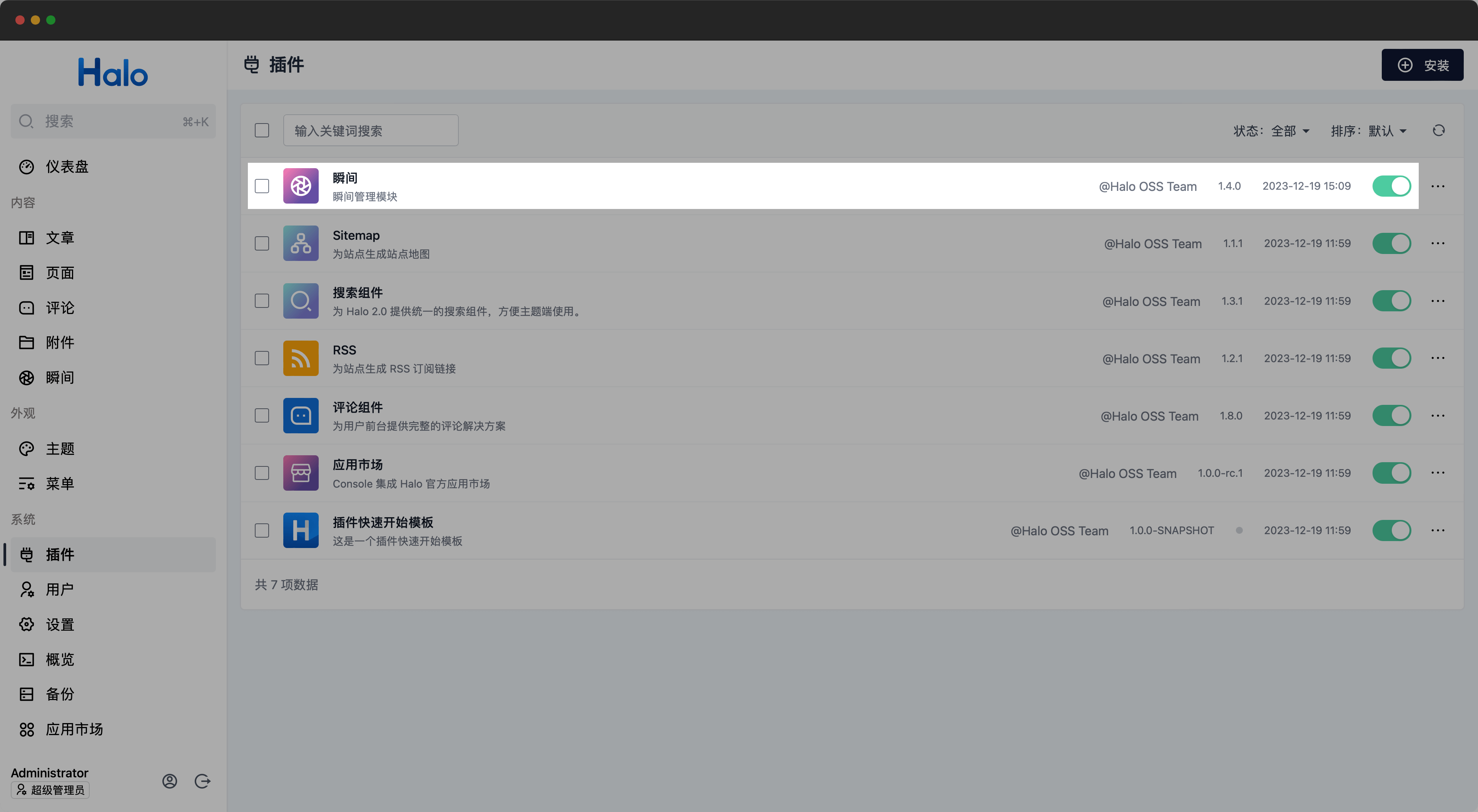Image resolution: width=1478 pixels, height=812 pixels.
Task: Open user profile icon next to Administrator
Action: point(169,781)
